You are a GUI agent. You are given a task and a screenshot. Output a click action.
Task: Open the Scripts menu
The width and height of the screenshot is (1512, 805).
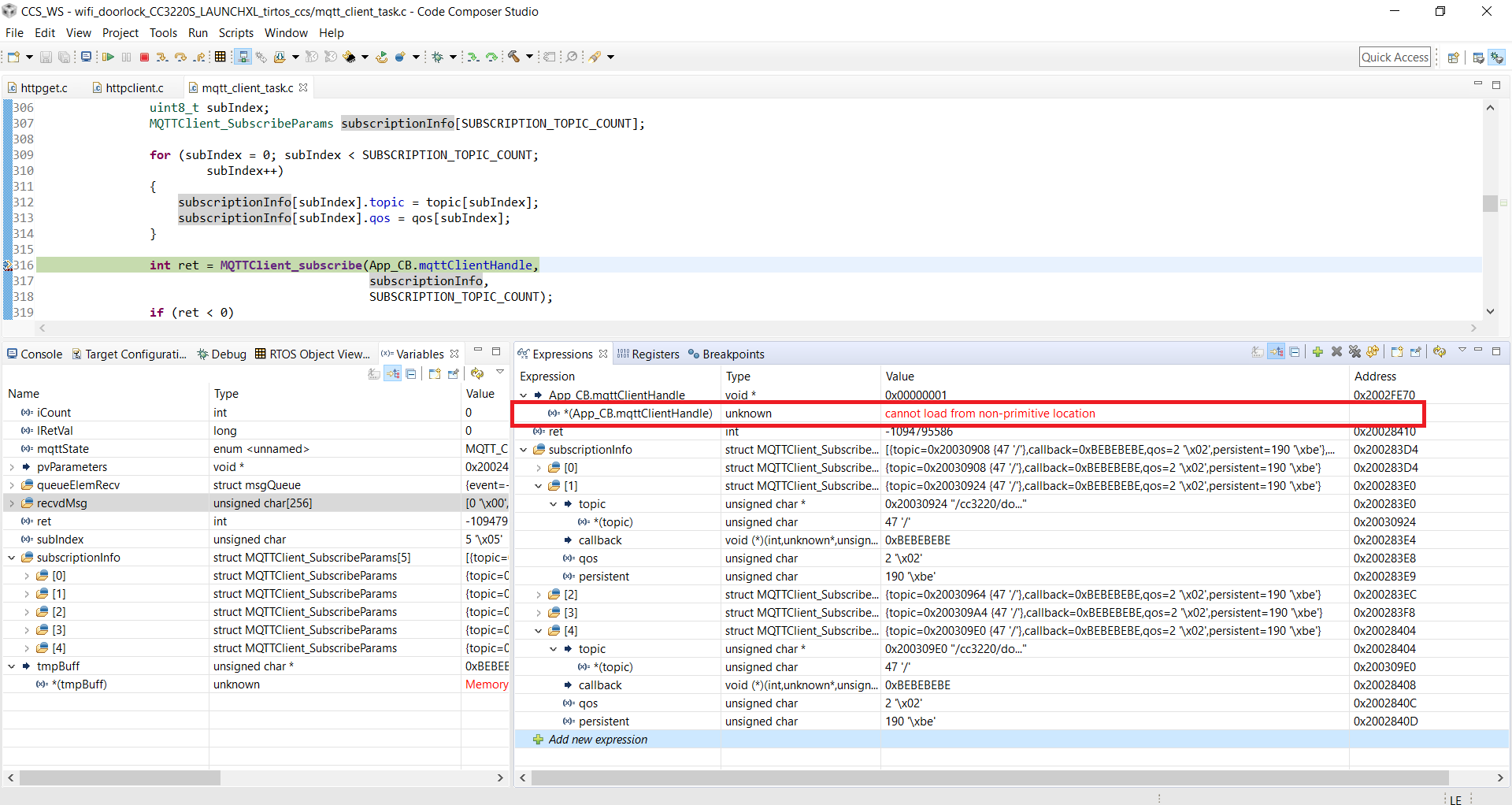pos(235,33)
